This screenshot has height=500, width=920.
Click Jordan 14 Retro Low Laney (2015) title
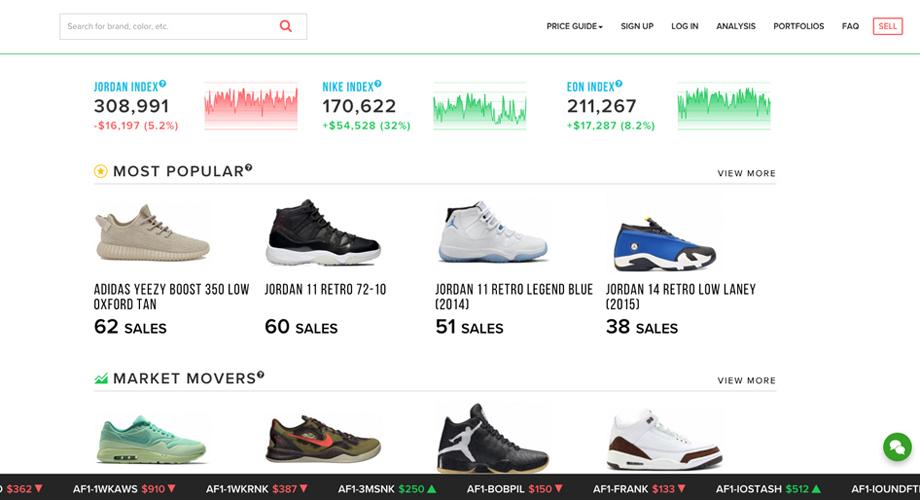pyautogui.click(x=681, y=297)
